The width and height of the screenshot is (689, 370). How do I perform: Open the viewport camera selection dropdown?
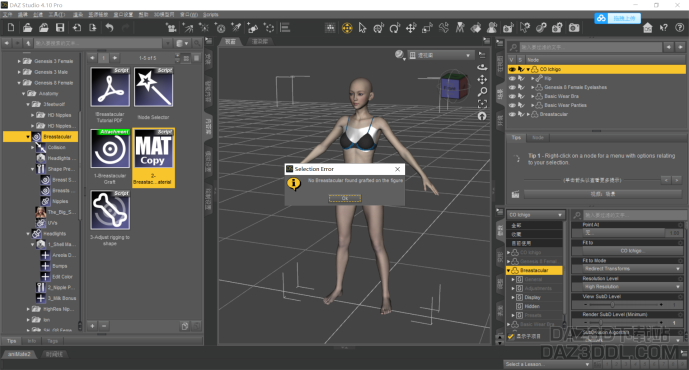[441, 55]
